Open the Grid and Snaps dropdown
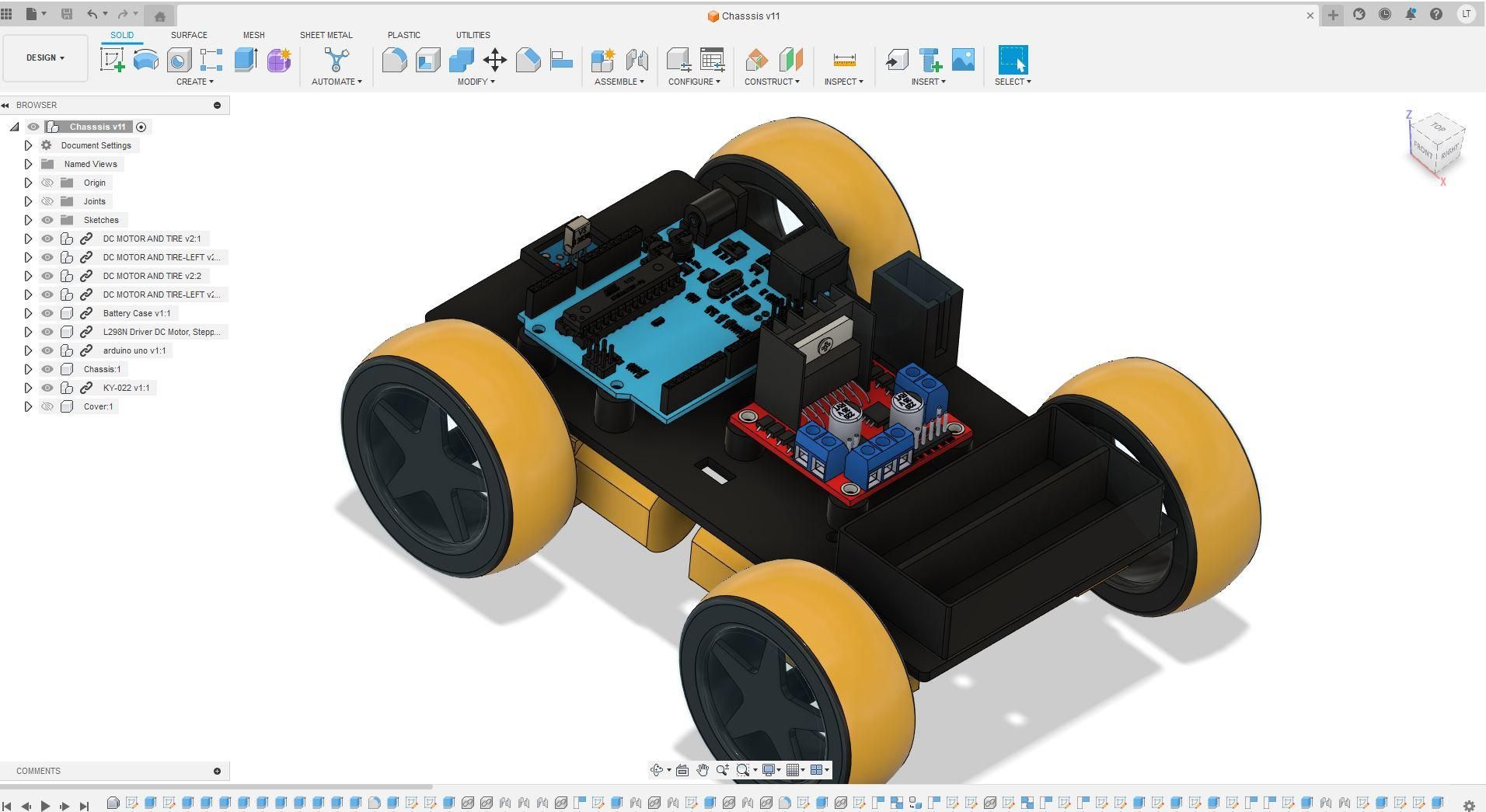Viewport: 1486px width, 812px height. tap(794, 770)
